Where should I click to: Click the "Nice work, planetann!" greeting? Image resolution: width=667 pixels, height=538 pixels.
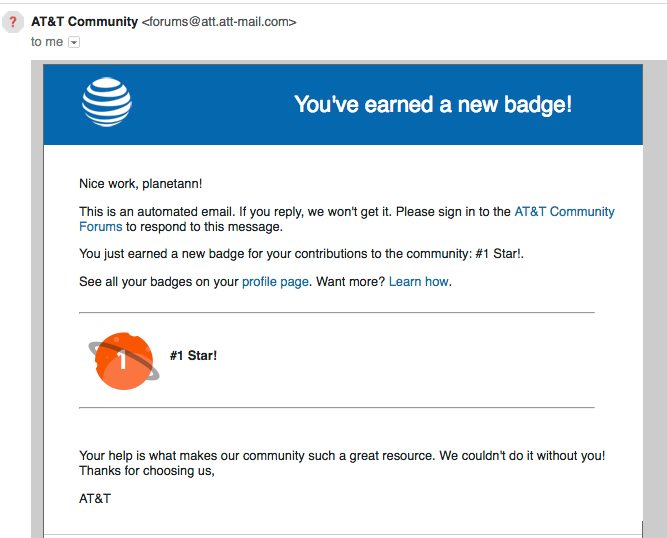[140, 184]
